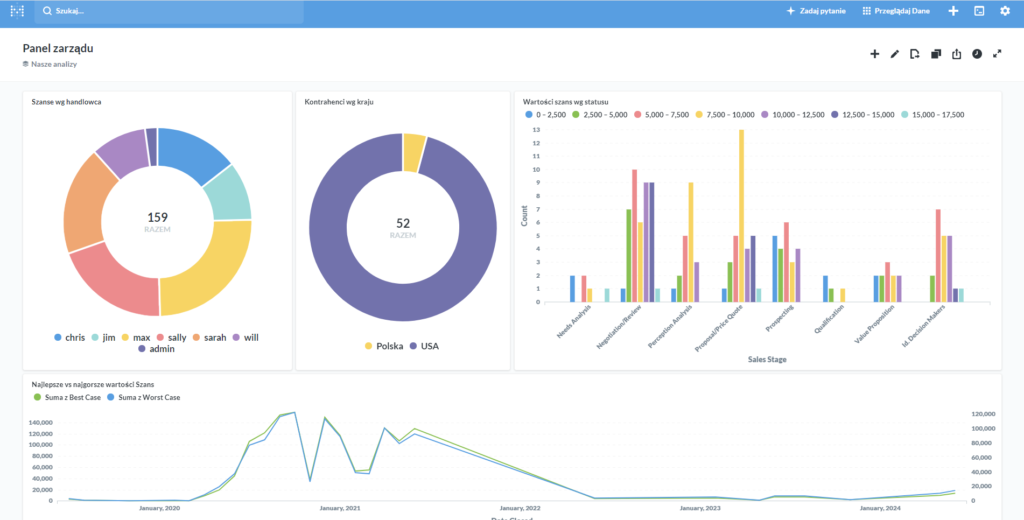Open the plus create menu in blue navigation bar

click(x=953, y=11)
